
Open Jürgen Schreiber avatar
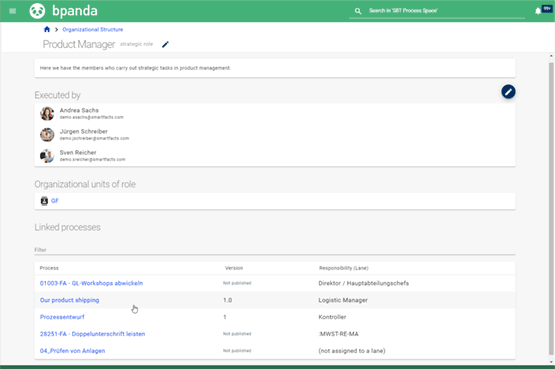47,135
